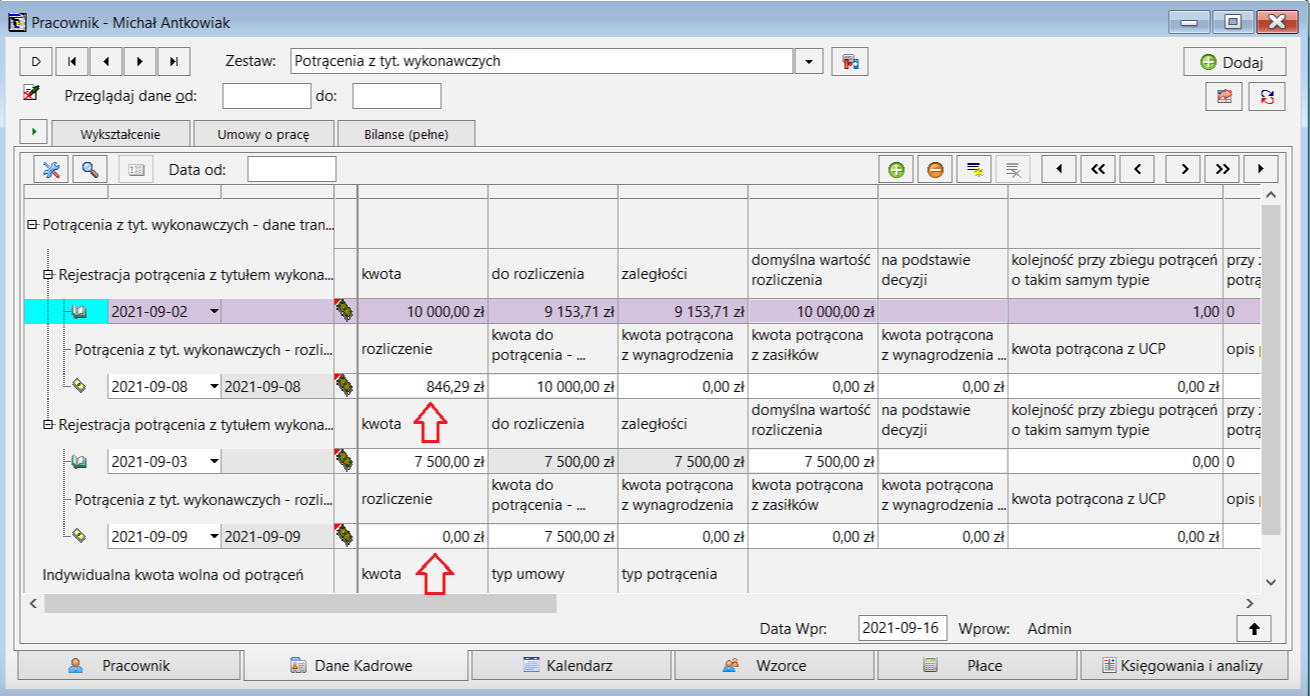Click the greyed delete-lines icon in grid toolbar

(1013, 169)
